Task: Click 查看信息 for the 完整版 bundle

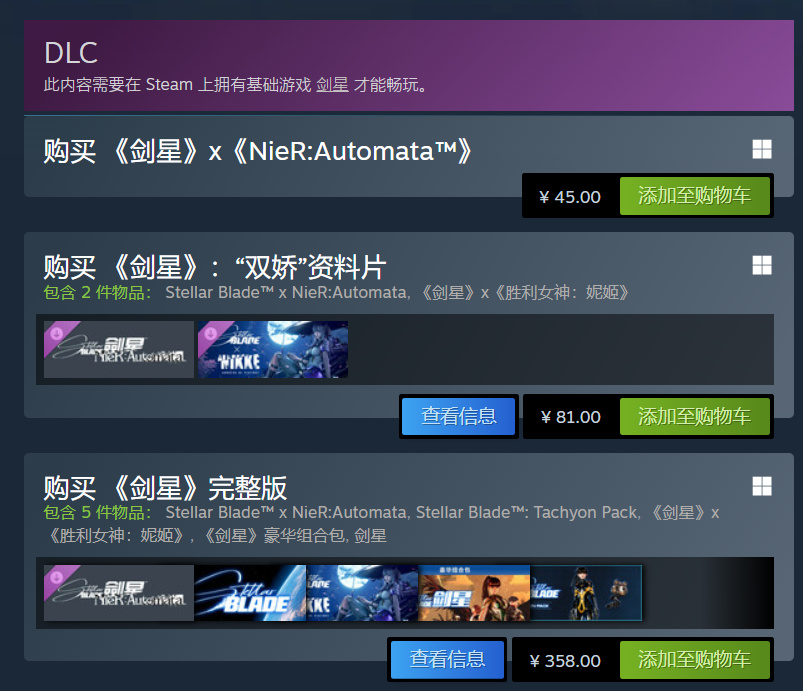Action: tap(447, 659)
